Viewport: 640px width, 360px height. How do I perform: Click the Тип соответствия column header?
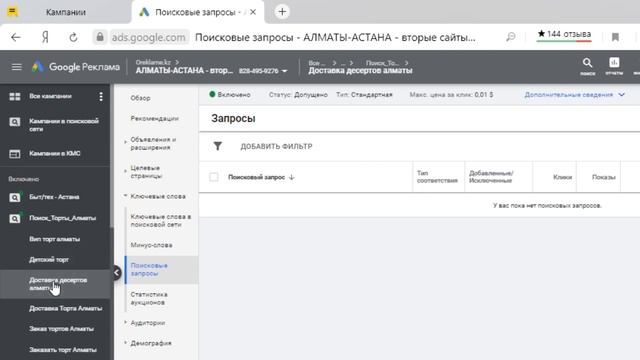point(437,177)
